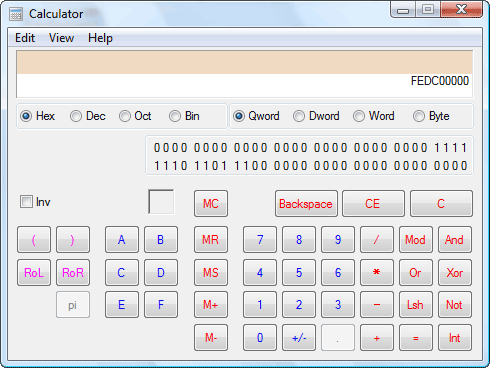Click the RoR rotate right button
This screenshot has width=490, height=368.
[73, 273]
